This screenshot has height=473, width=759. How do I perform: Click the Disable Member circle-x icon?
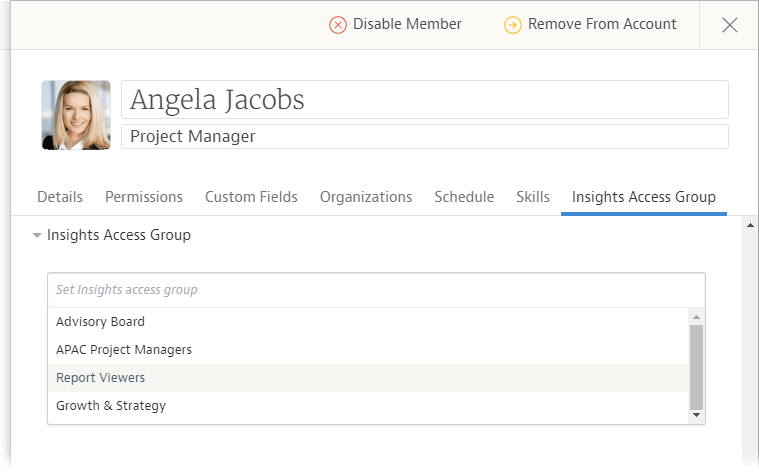click(x=338, y=25)
